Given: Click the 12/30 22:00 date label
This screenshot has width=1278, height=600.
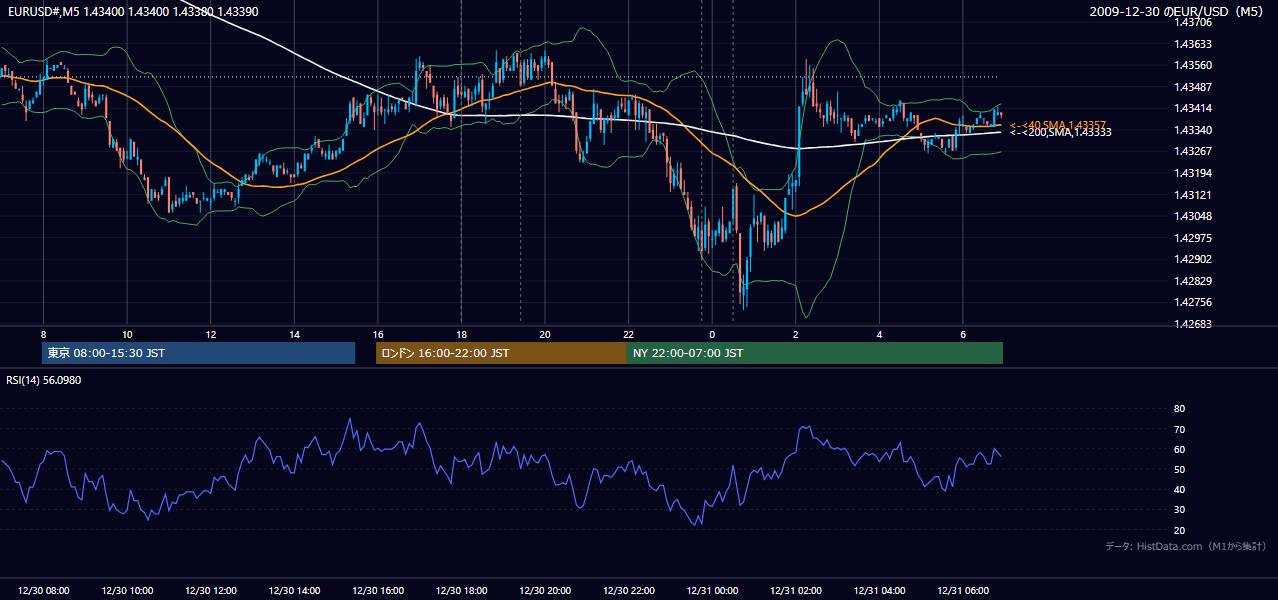Looking at the screenshot, I should click(x=629, y=591).
